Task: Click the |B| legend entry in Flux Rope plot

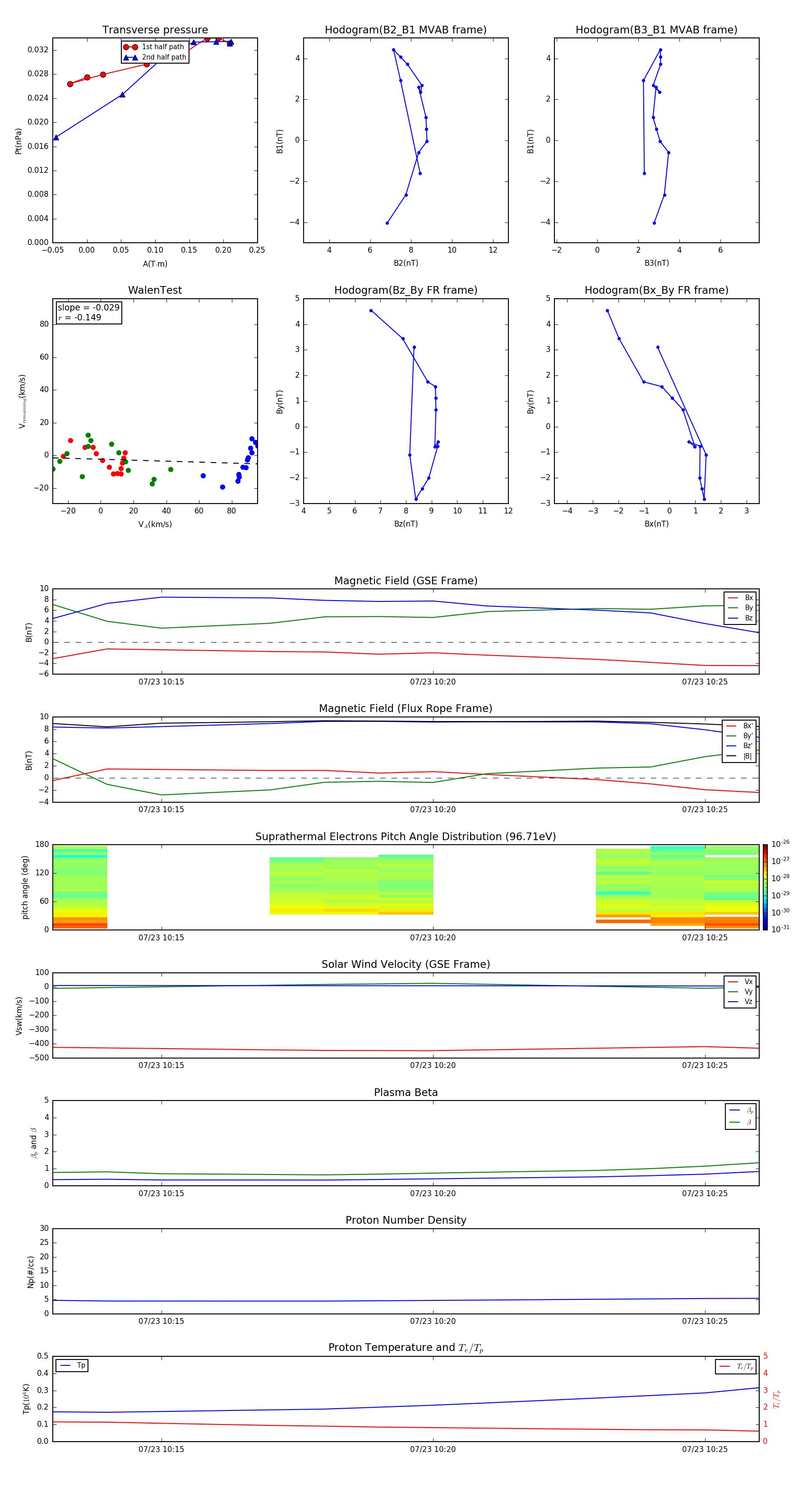Action: (740, 756)
